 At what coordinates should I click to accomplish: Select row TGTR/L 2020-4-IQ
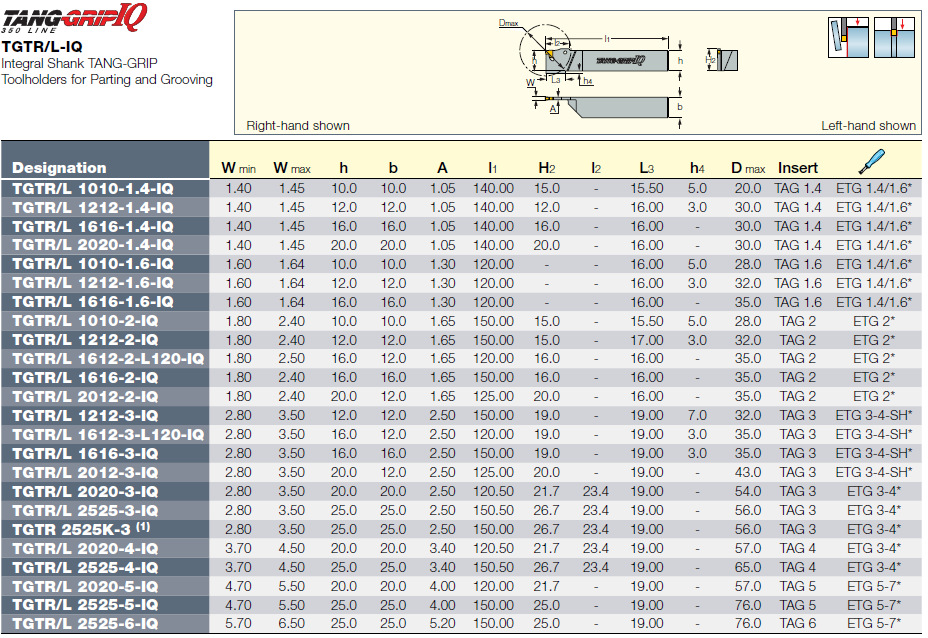coord(462,548)
